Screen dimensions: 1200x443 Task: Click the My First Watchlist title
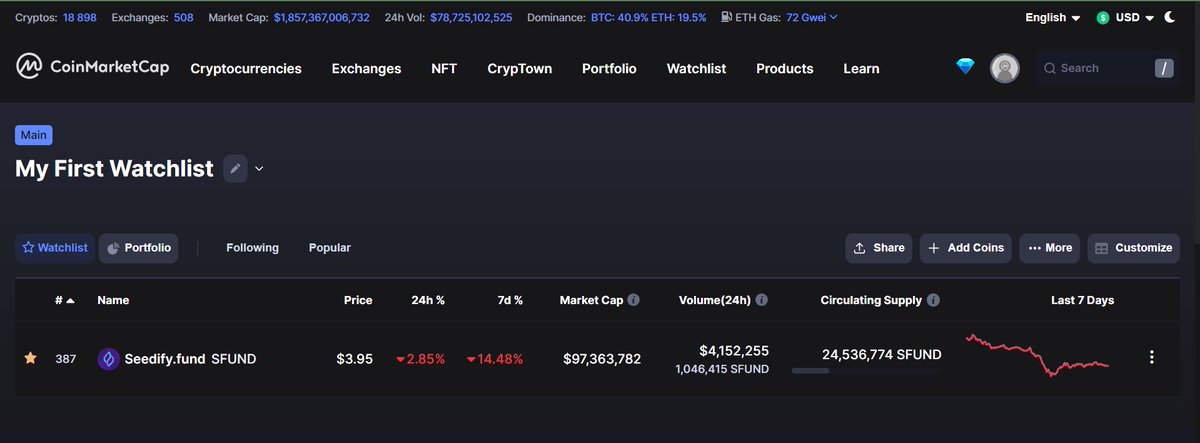click(114, 169)
